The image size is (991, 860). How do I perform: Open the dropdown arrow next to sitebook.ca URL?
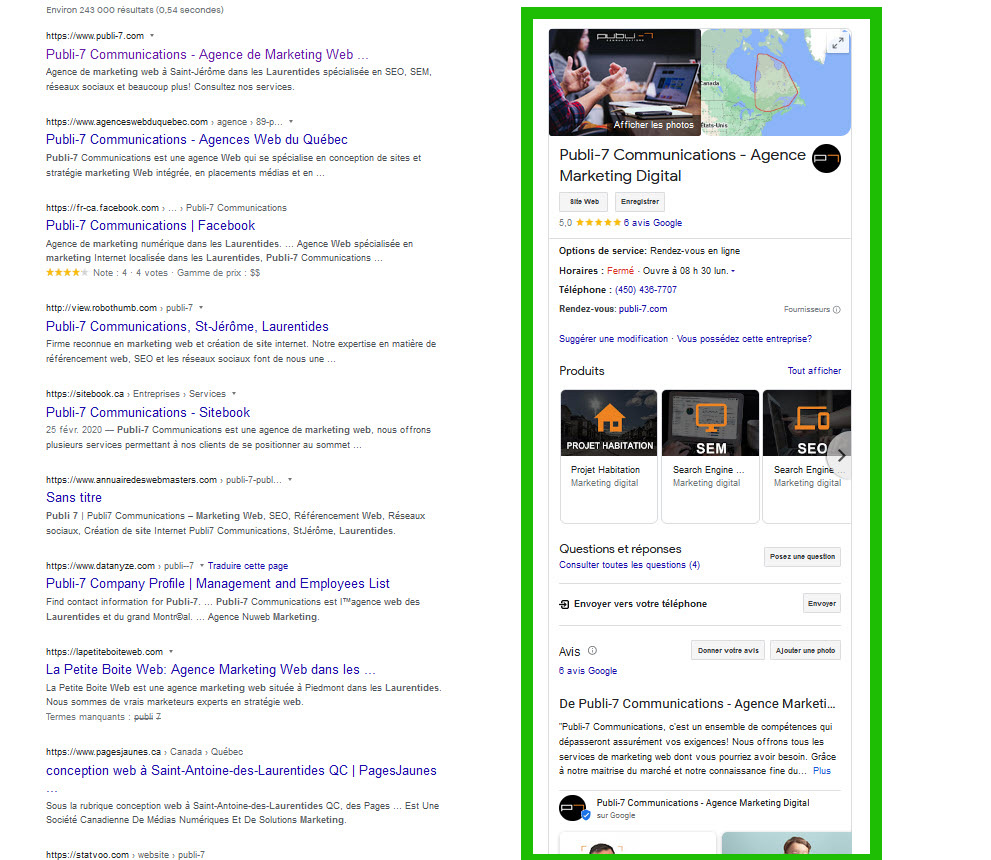234,394
